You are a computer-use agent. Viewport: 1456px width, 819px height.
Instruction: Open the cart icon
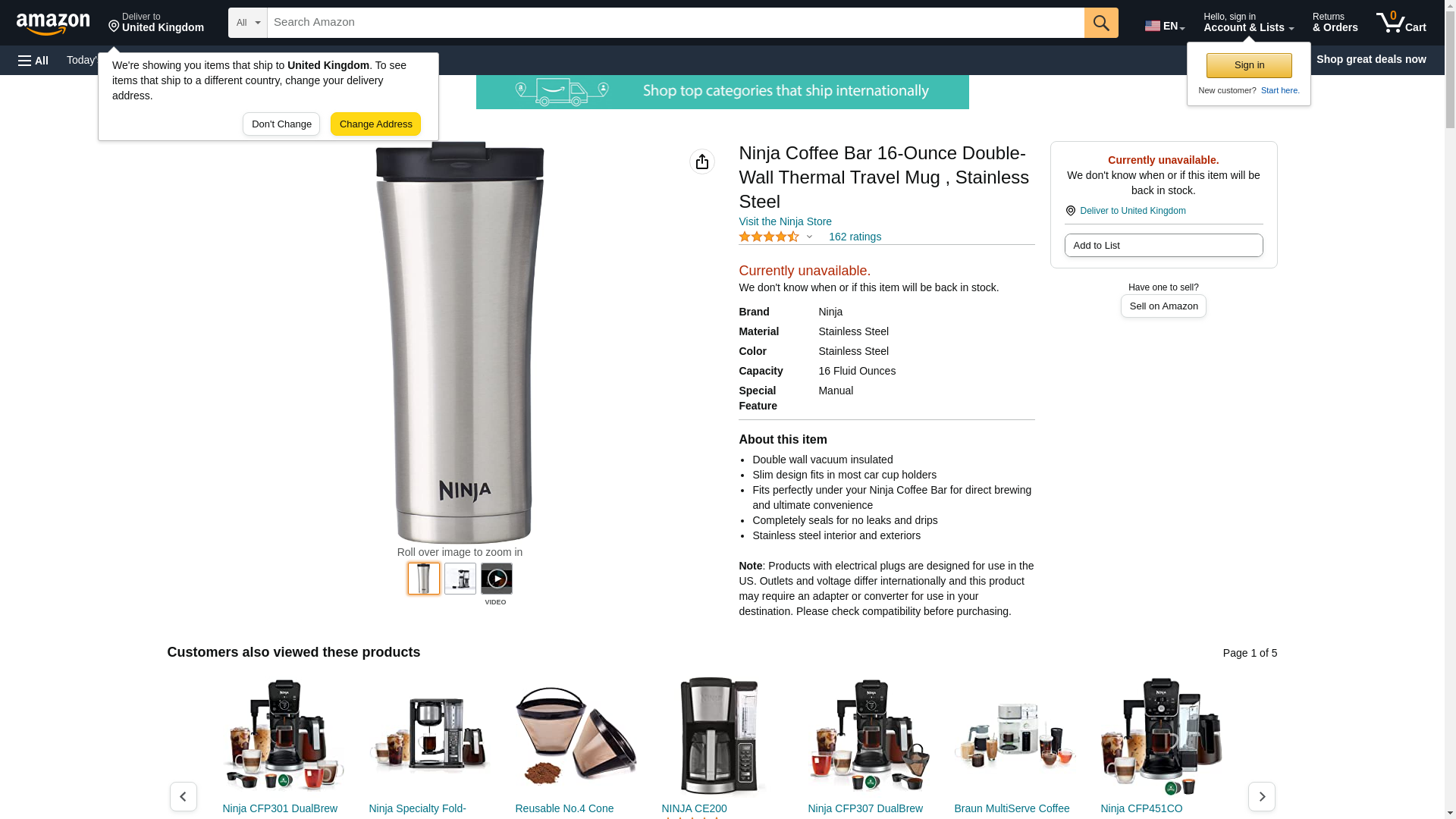coord(1401,23)
